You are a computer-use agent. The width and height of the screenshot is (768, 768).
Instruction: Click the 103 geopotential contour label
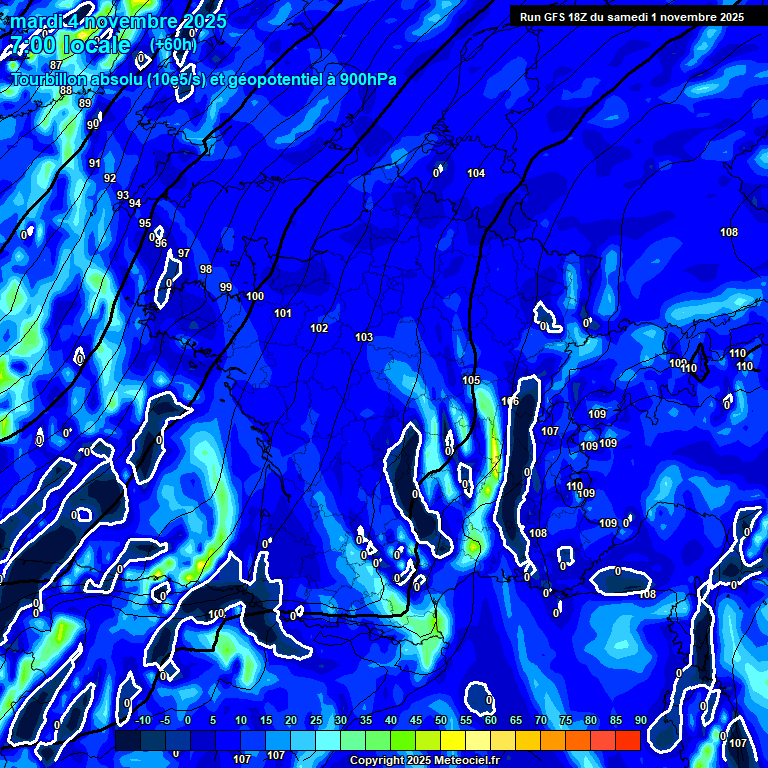tap(364, 338)
